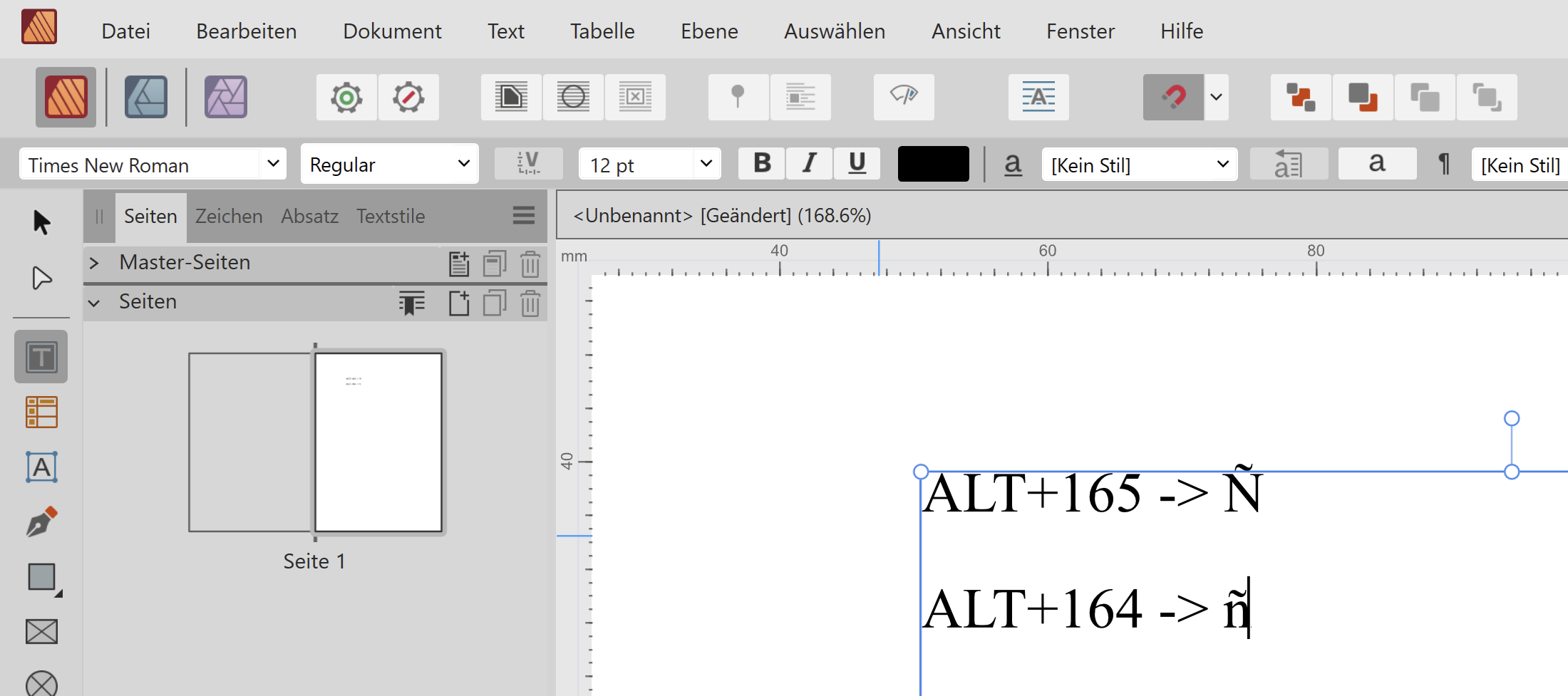Toggle Underline formatting
Screen dimensions: 1568x696
coord(857,164)
